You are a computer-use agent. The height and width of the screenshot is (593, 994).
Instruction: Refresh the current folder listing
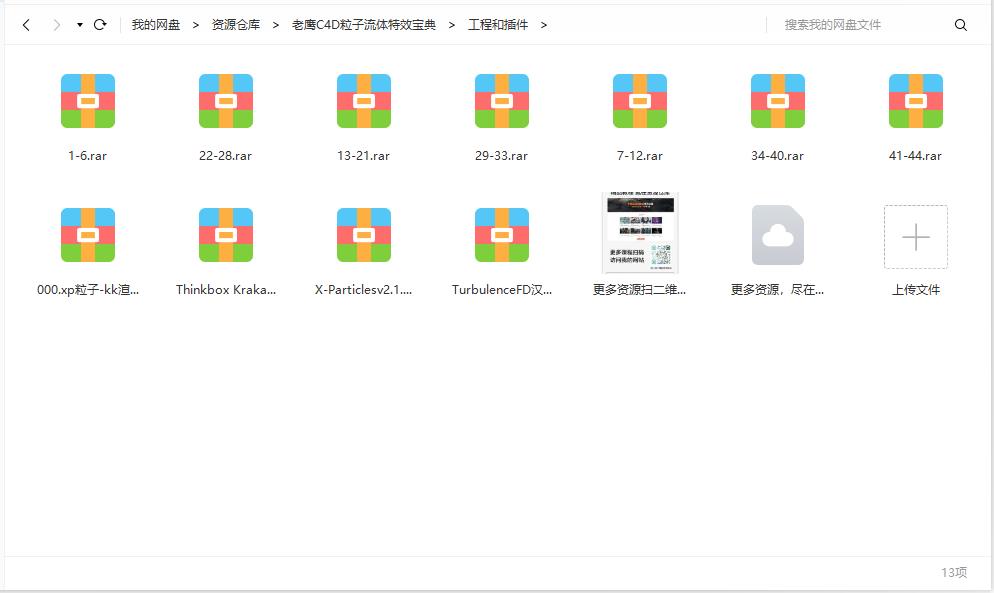100,25
